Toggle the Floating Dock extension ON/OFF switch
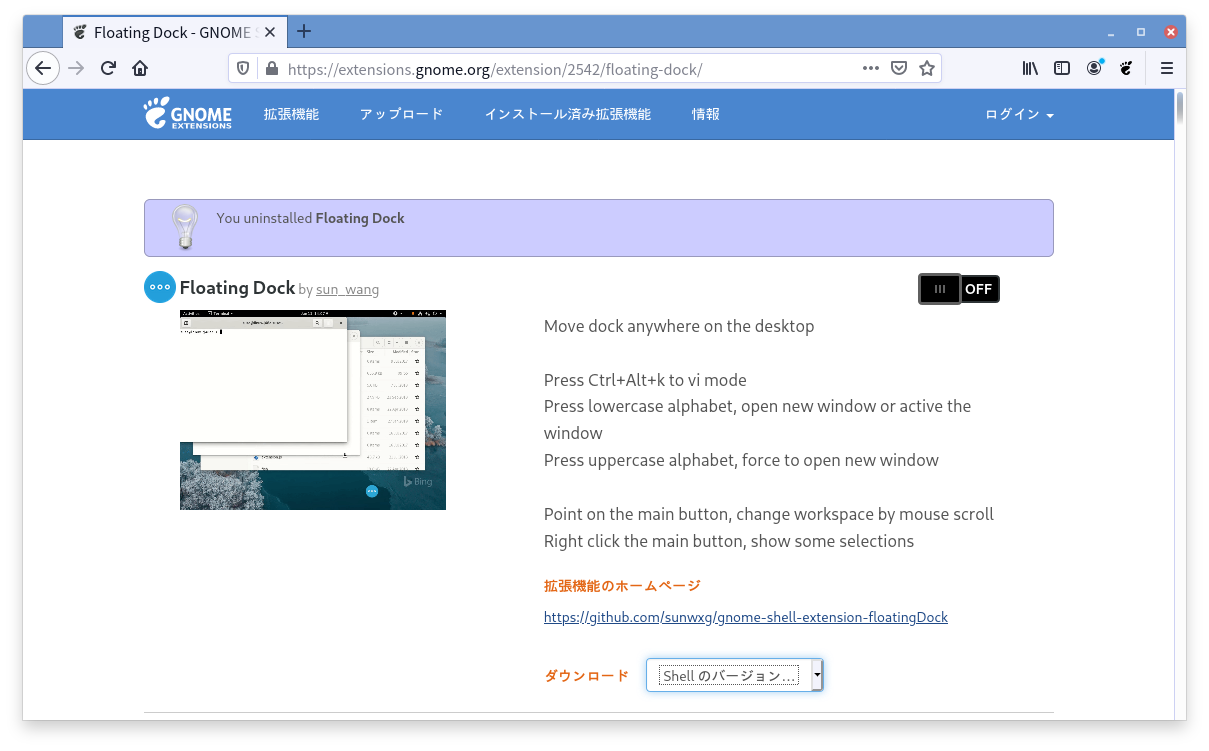 tap(959, 289)
